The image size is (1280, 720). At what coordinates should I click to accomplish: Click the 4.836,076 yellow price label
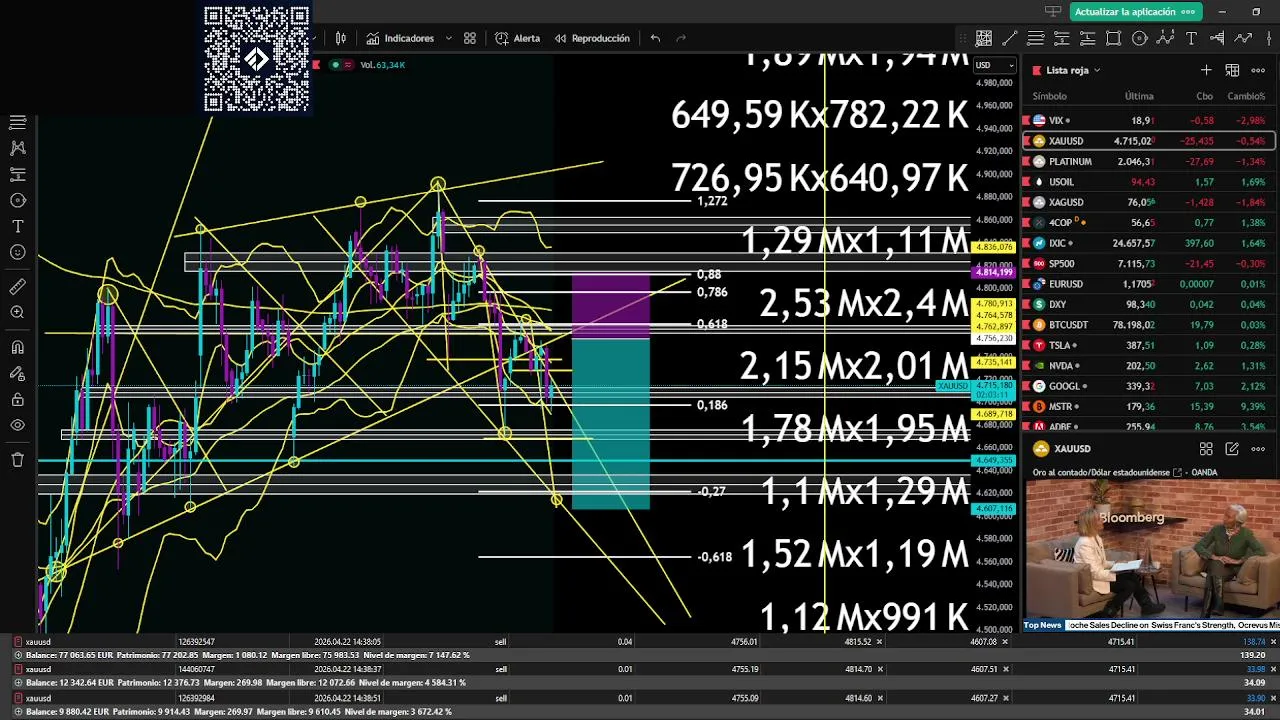pos(995,247)
